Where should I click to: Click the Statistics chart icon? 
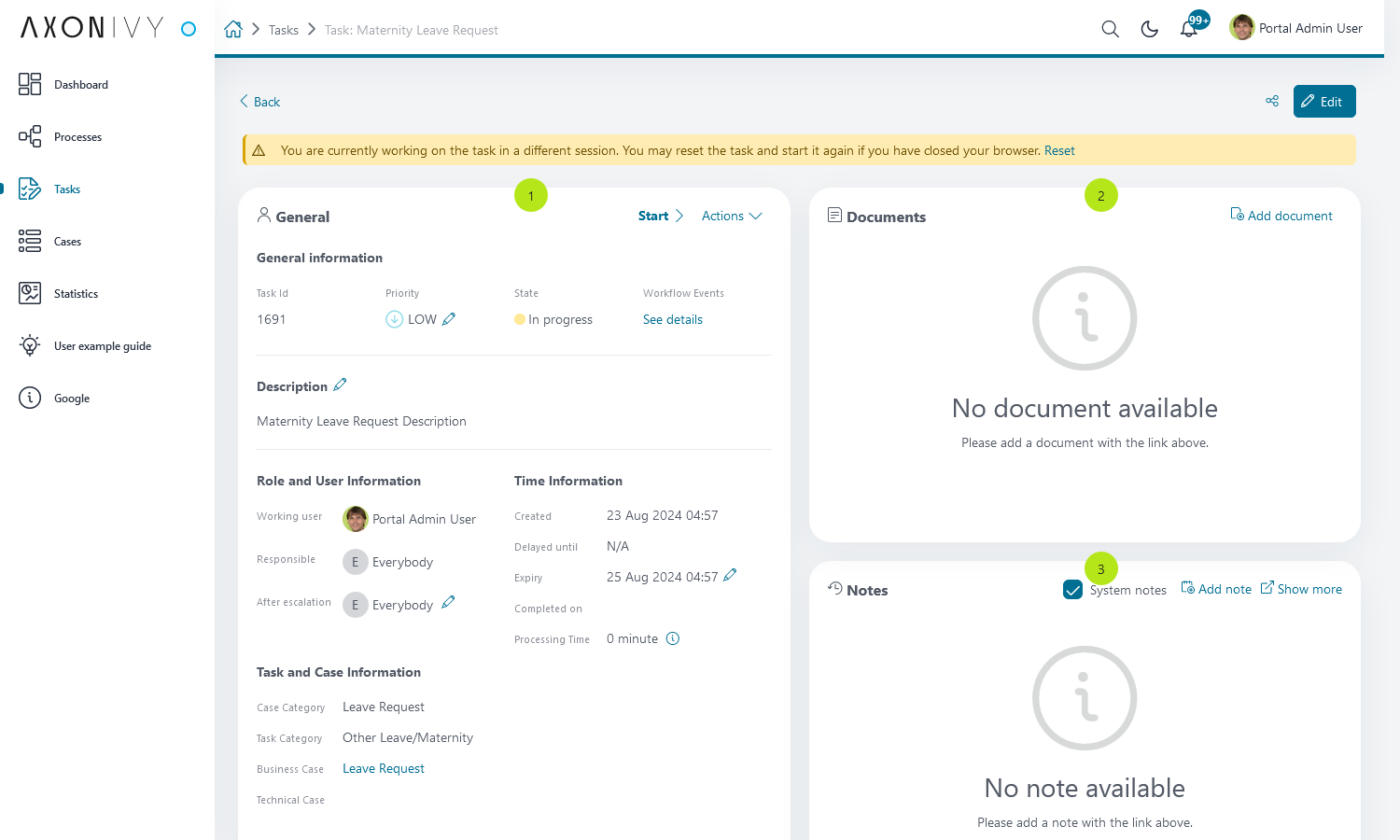(30, 293)
